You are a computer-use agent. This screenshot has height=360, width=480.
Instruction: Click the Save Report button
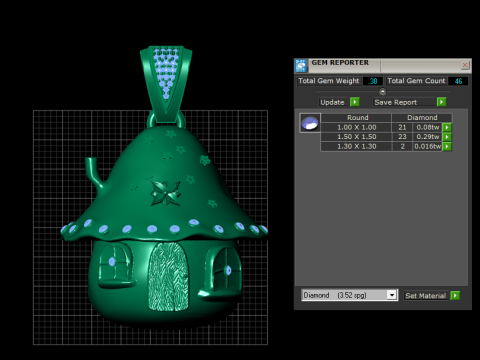point(404,102)
